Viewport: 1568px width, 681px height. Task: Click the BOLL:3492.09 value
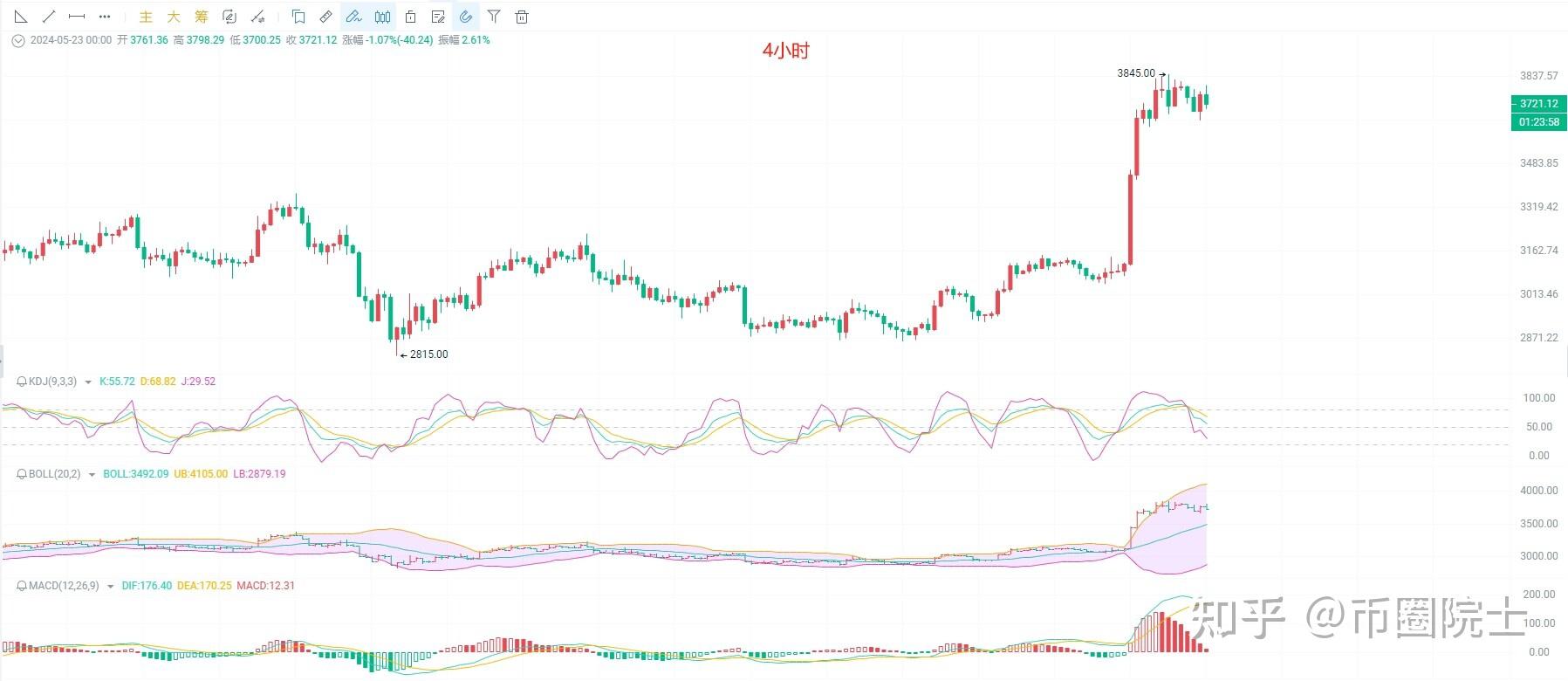point(136,474)
